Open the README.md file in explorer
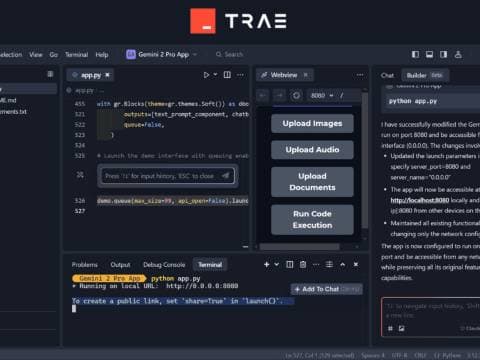This screenshot has height=360, width=480. coord(8,100)
